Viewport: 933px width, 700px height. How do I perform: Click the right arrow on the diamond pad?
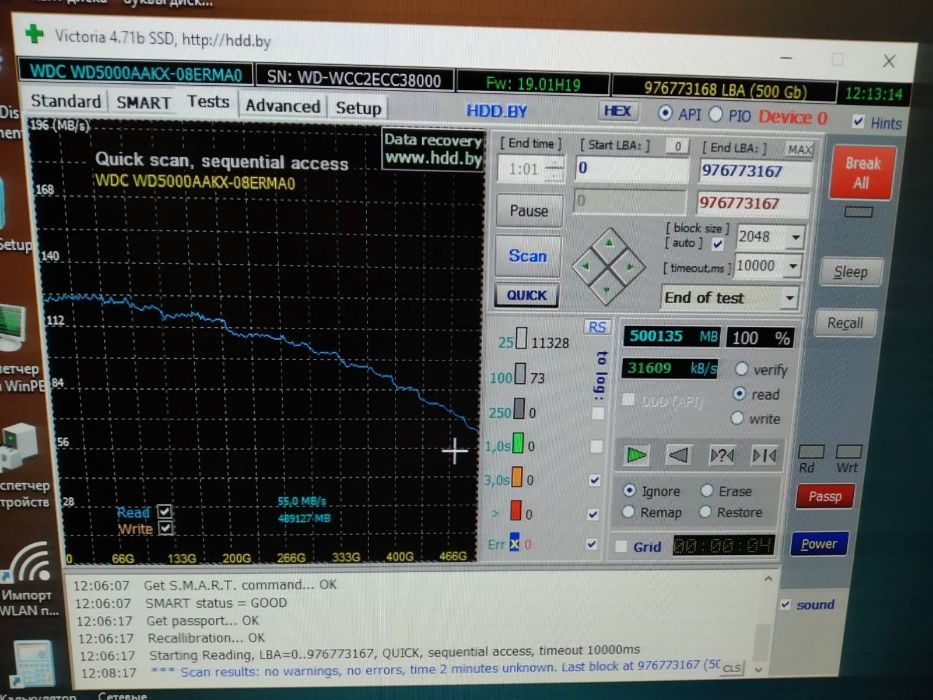click(631, 267)
